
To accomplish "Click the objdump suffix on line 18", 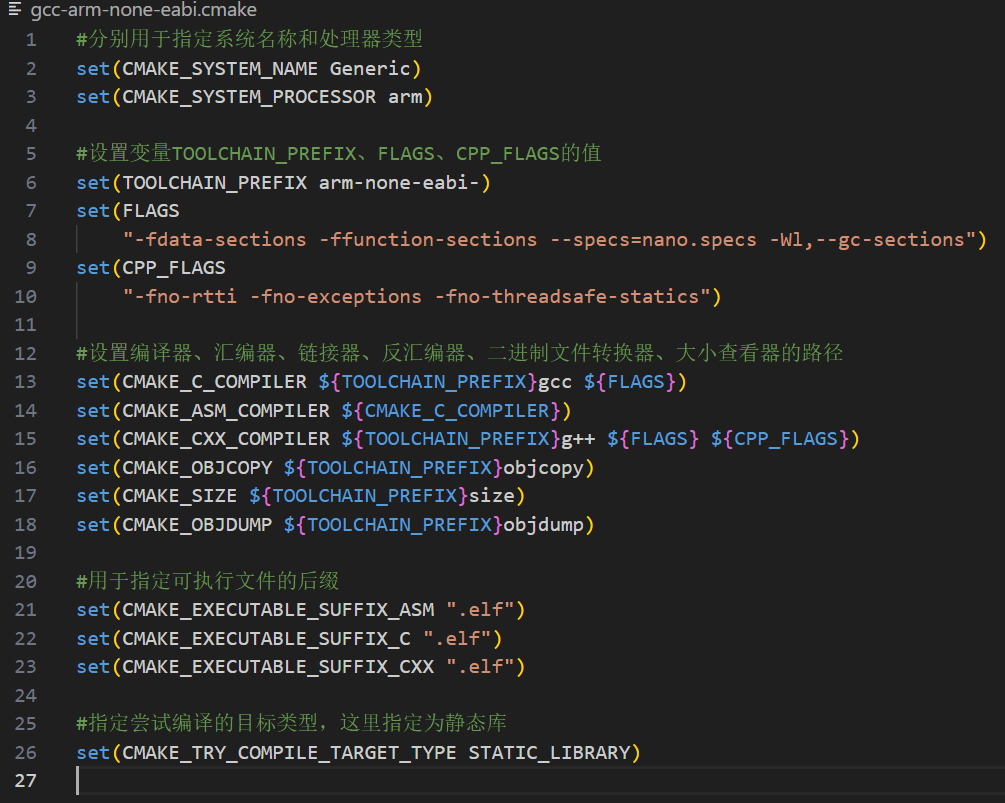I will [x=543, y=525].
